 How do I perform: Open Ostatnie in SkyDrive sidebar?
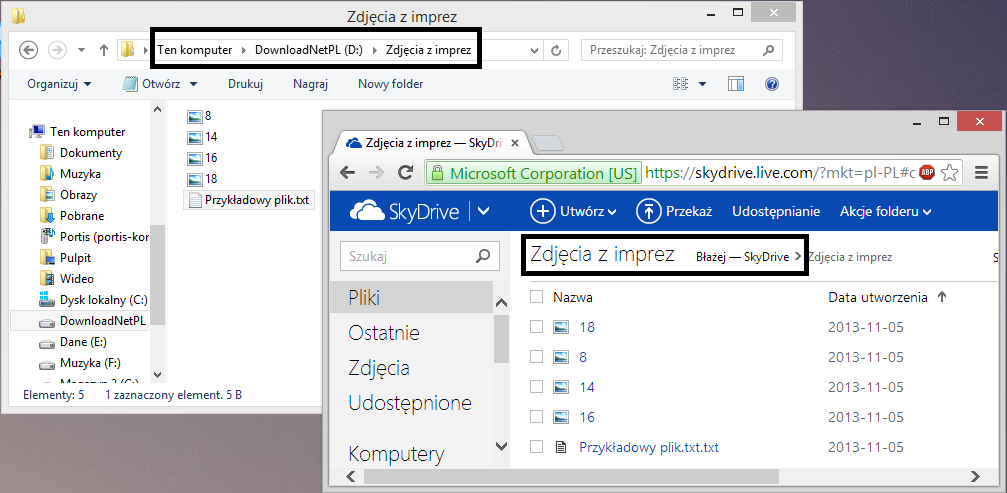384,333
